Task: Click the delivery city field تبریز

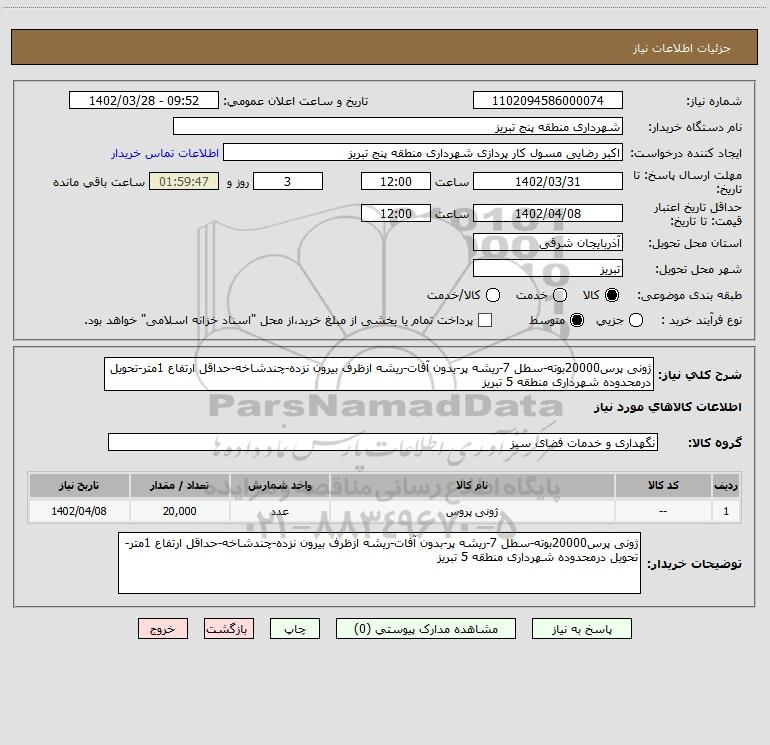Action: pyautogui.click(x=548, y=268)
